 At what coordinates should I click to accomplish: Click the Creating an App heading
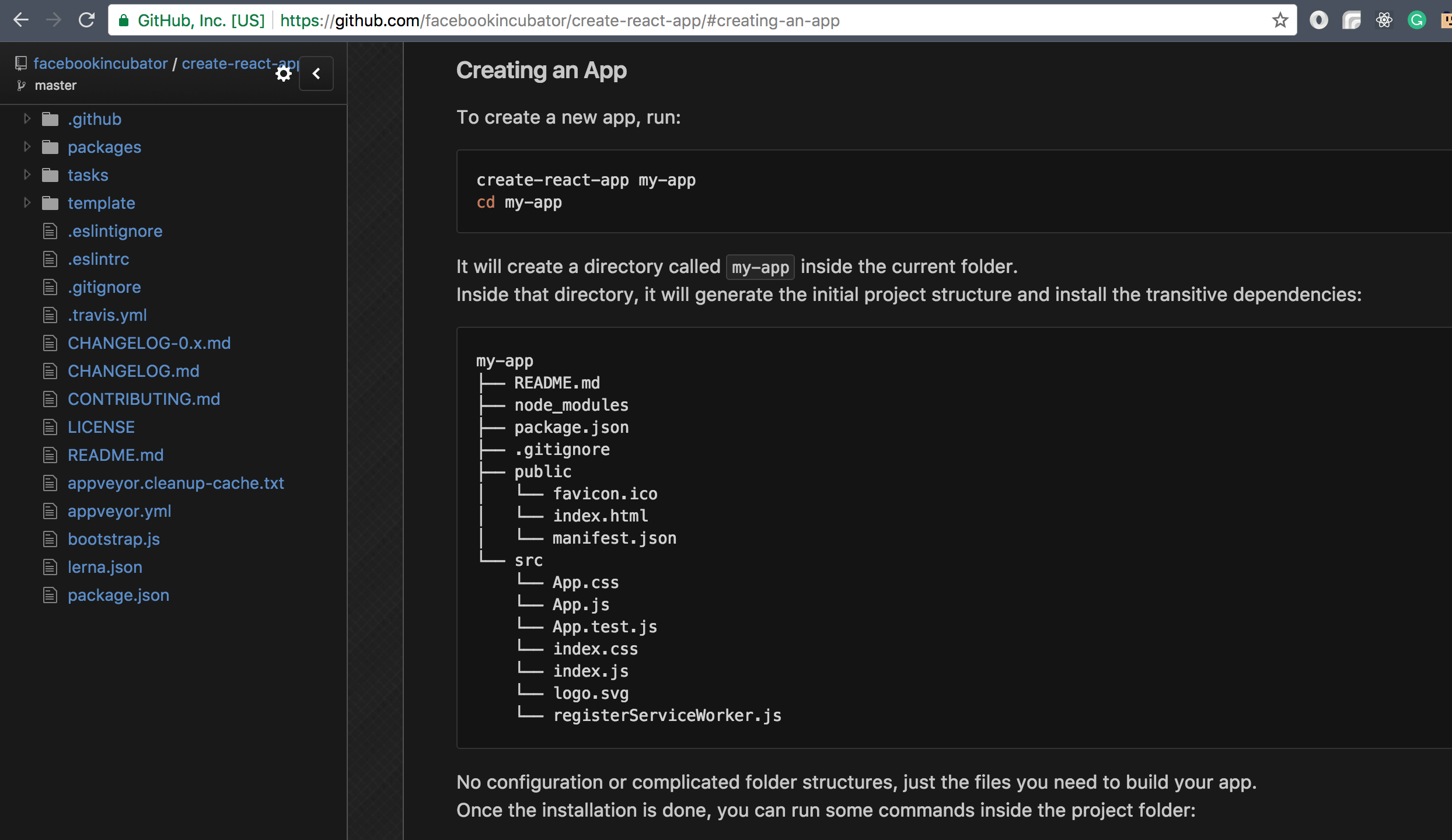(x=542, y=70)
